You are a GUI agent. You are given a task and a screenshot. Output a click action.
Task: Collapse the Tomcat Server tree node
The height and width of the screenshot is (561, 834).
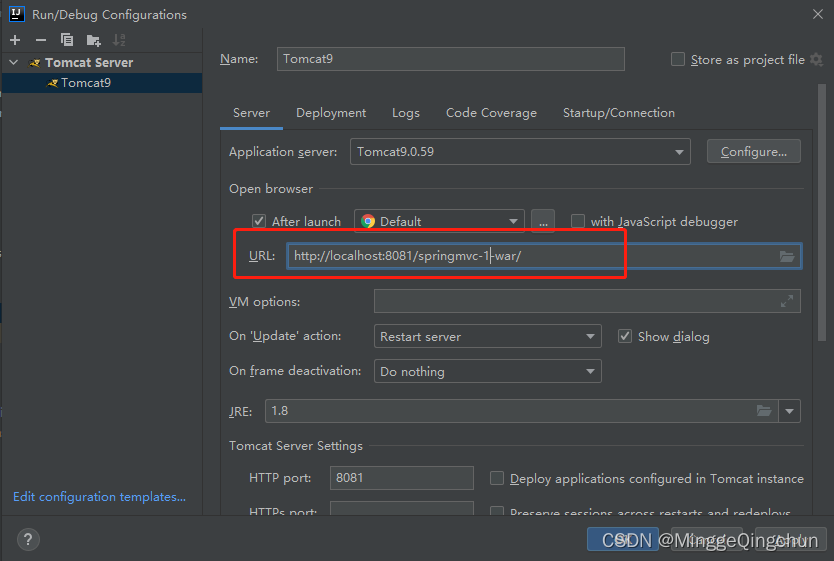click(x=14, y=62)
